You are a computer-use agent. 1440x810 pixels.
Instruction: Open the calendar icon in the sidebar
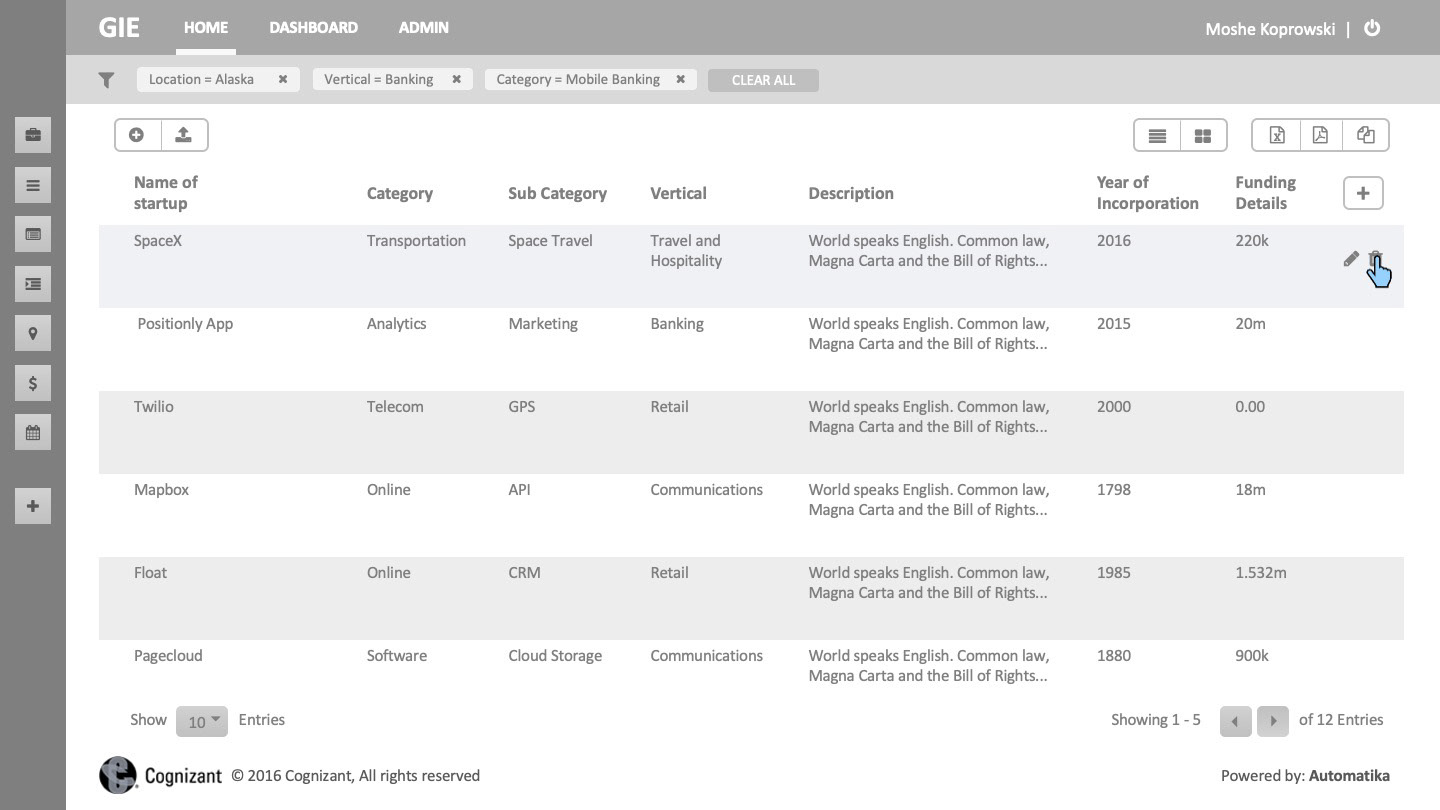33,433
